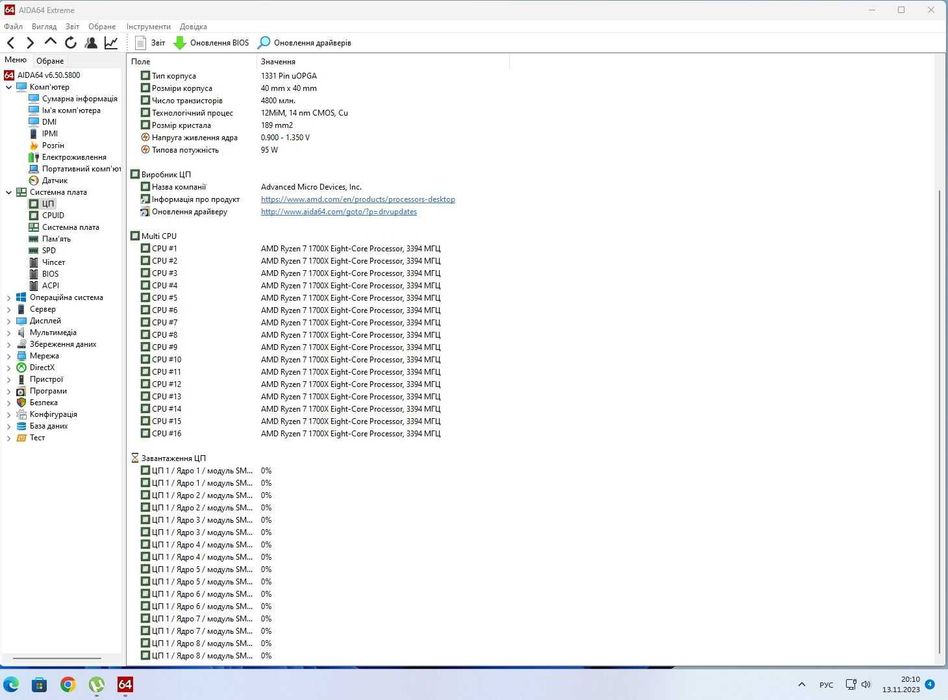Viewport: 948px width, 700px height.
Task: Open the Файл menu
Action: pos(13,27)
